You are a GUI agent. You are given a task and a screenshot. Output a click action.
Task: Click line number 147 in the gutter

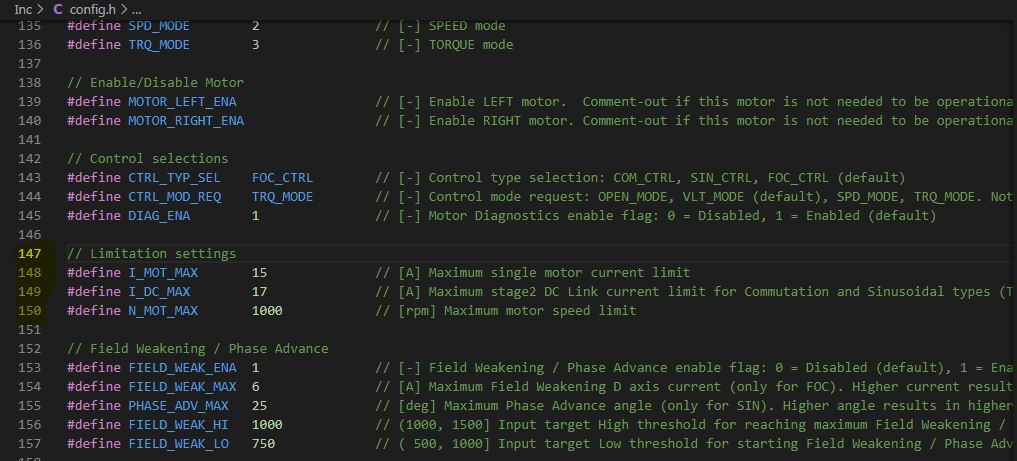pos(29,254)
